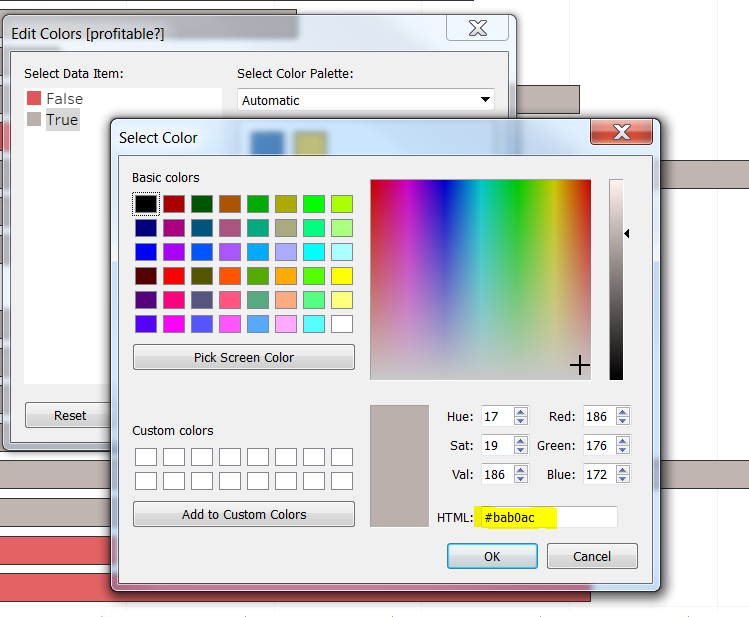Select the True data item

61,119
